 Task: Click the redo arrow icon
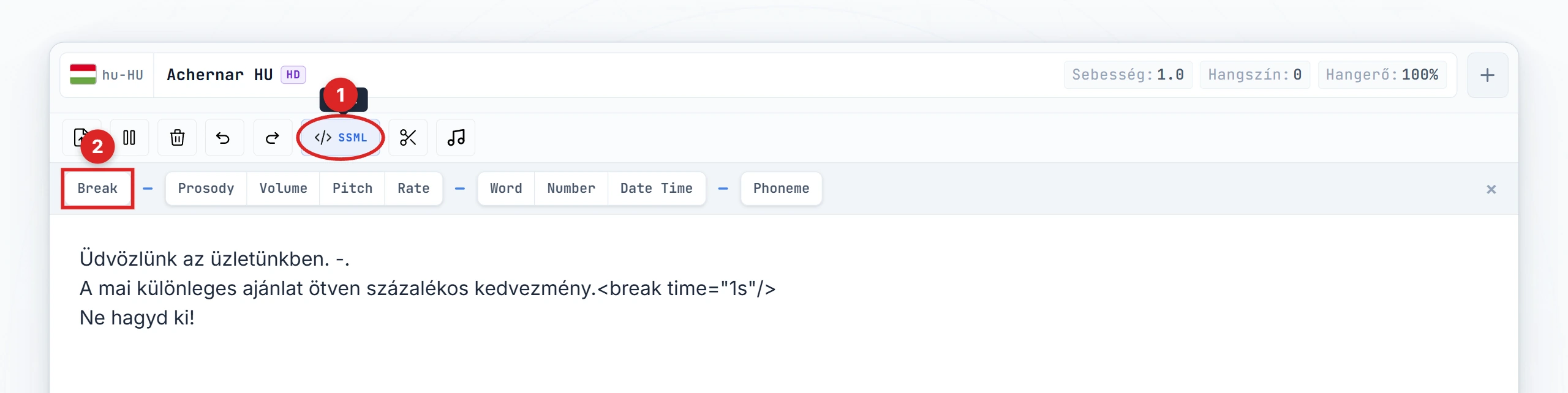point(273,138)
